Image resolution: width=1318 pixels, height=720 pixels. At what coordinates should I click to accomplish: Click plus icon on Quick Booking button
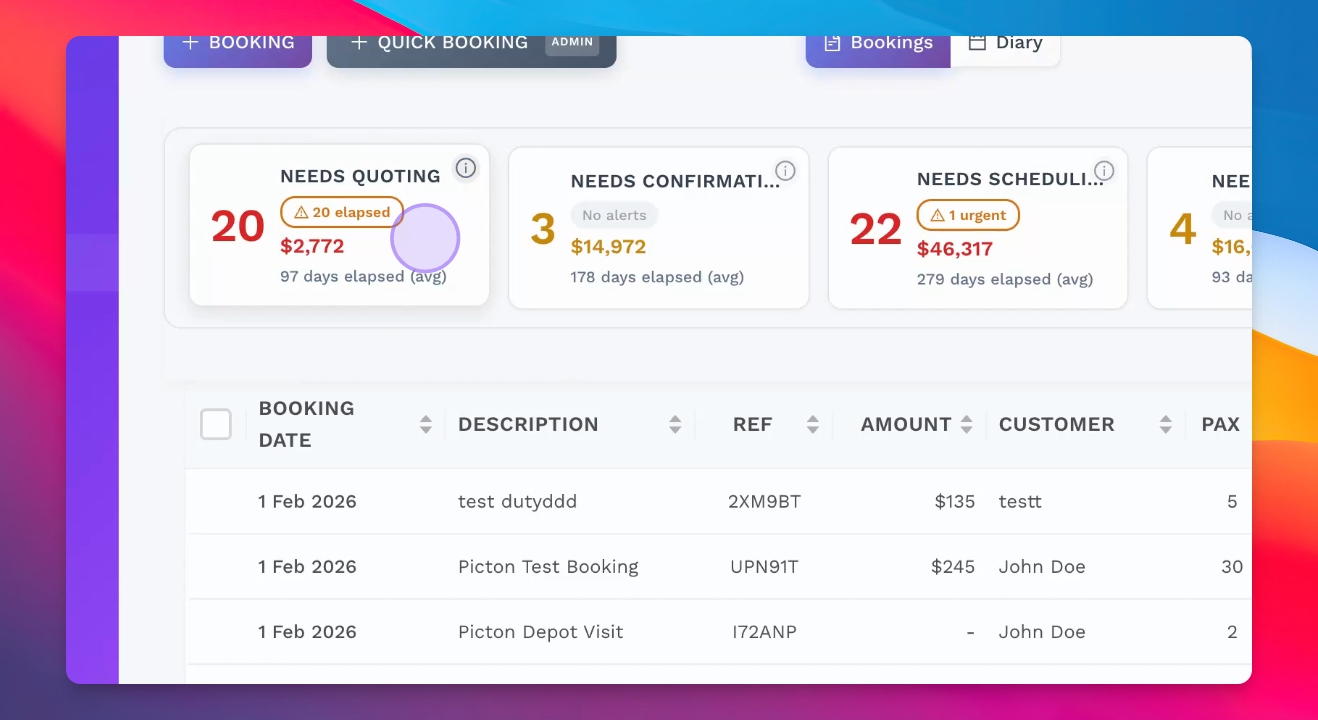pyautogui.click(x=359, y=43)
